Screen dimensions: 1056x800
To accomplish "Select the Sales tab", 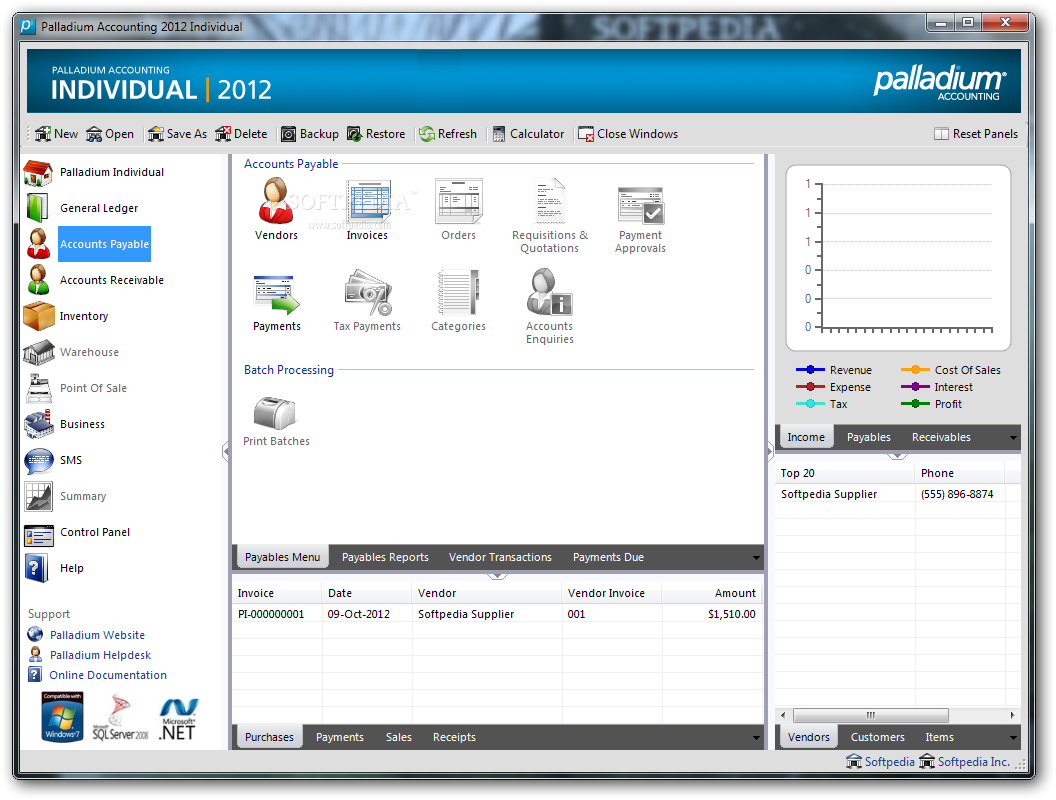I will point(399,737).
